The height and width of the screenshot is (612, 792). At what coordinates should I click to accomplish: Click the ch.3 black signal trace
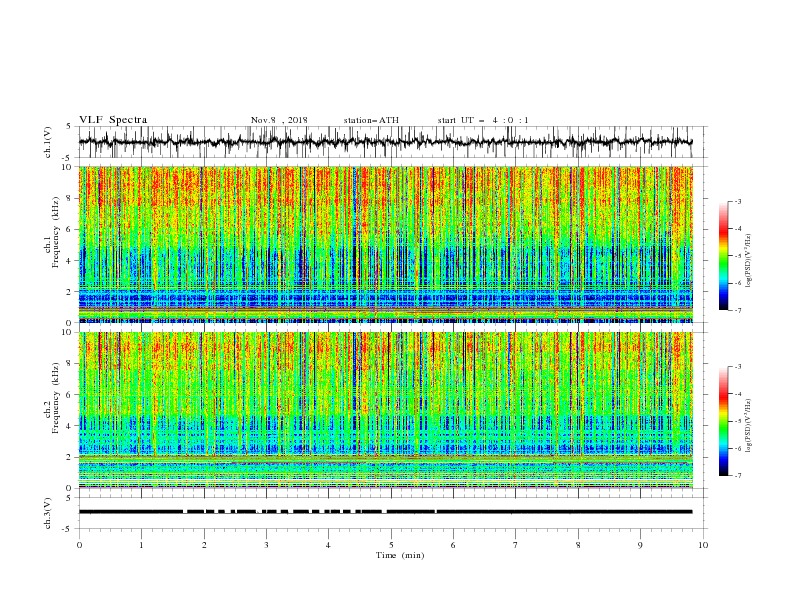point(385,512)
